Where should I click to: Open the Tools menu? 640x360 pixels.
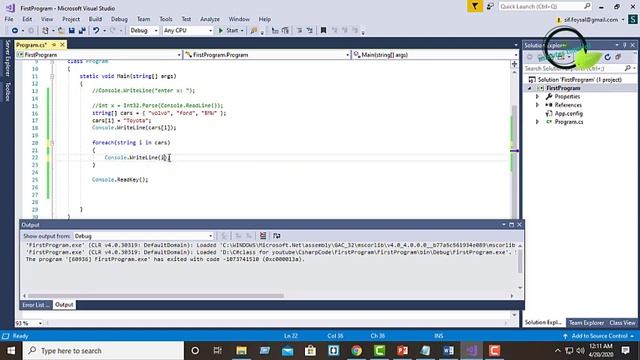166,19
